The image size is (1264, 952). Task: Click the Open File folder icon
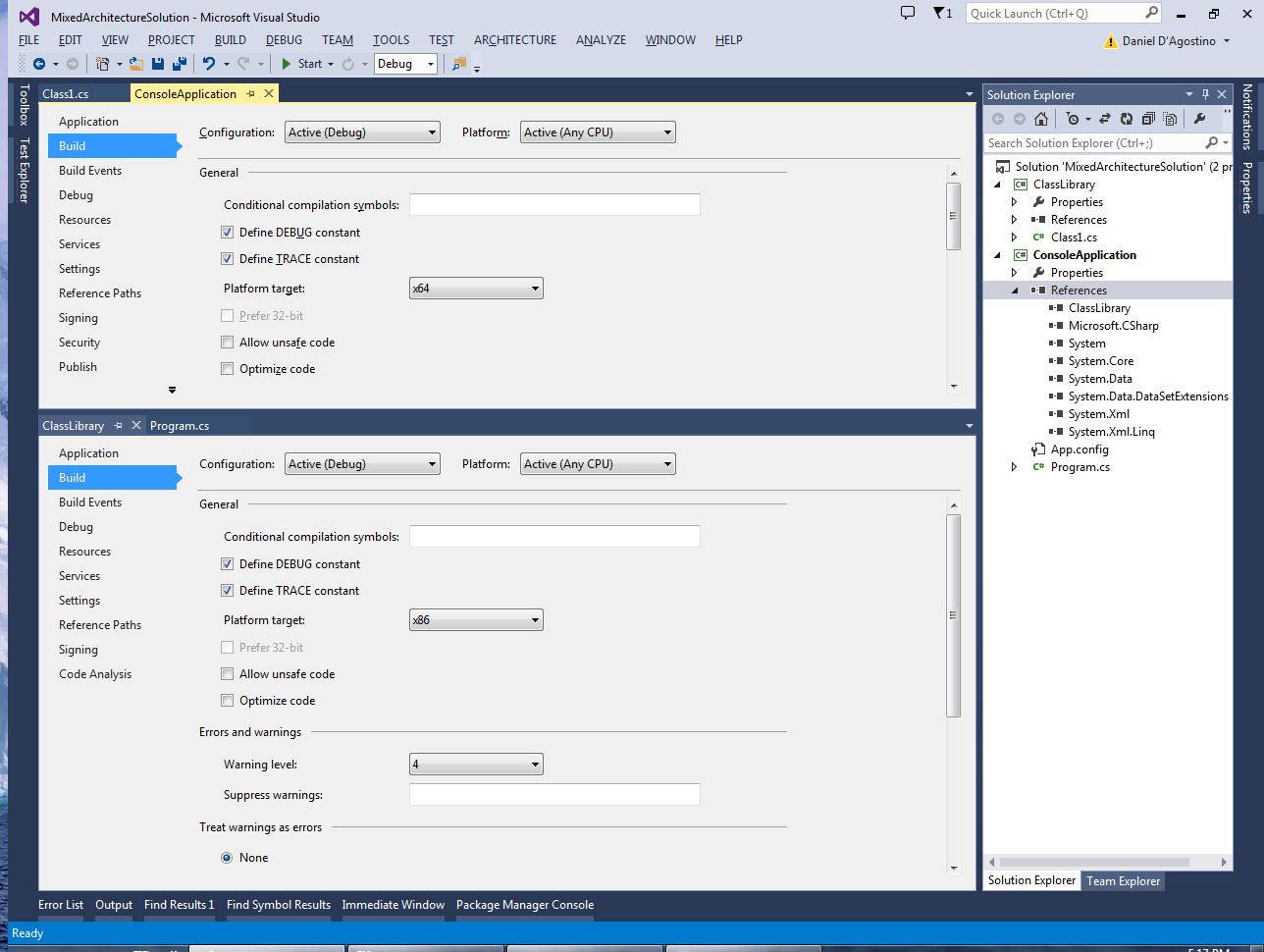(x=135, y=64)
